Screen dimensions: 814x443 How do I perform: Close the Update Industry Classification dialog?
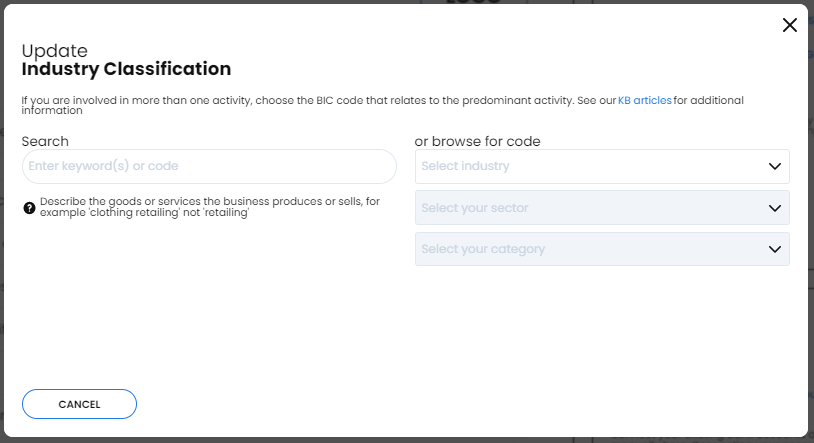[790, 25]
